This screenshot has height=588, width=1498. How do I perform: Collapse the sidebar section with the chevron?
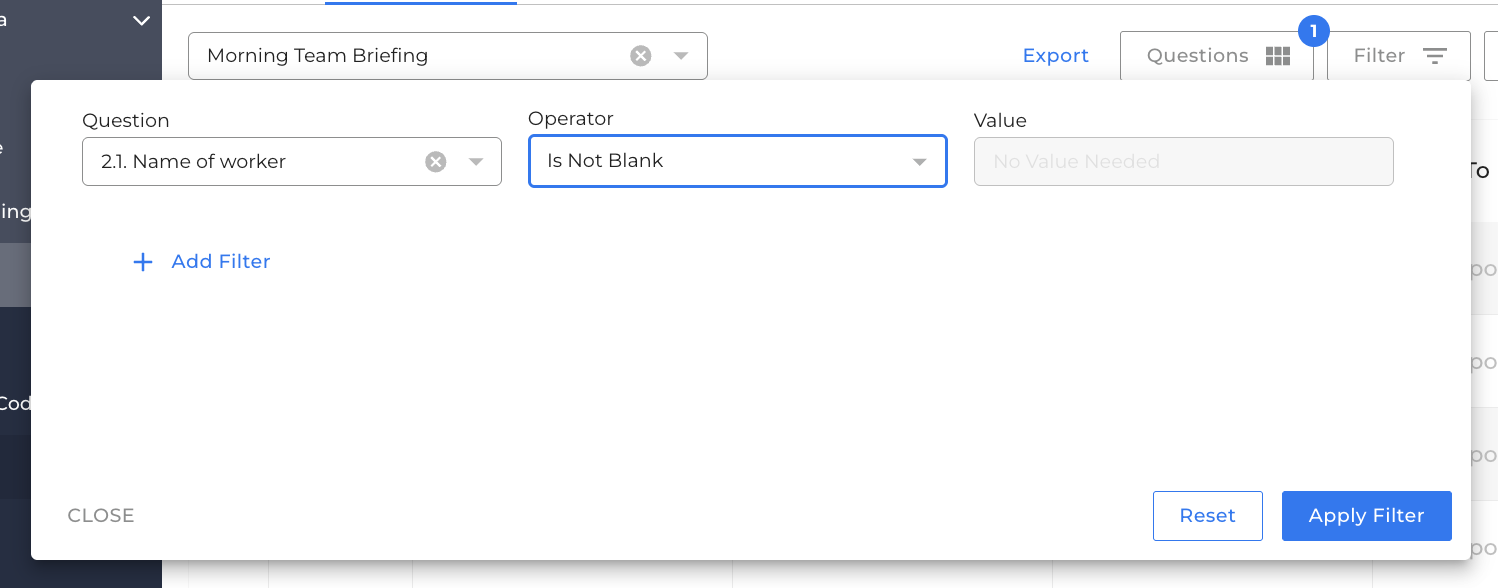click(141, 20)
